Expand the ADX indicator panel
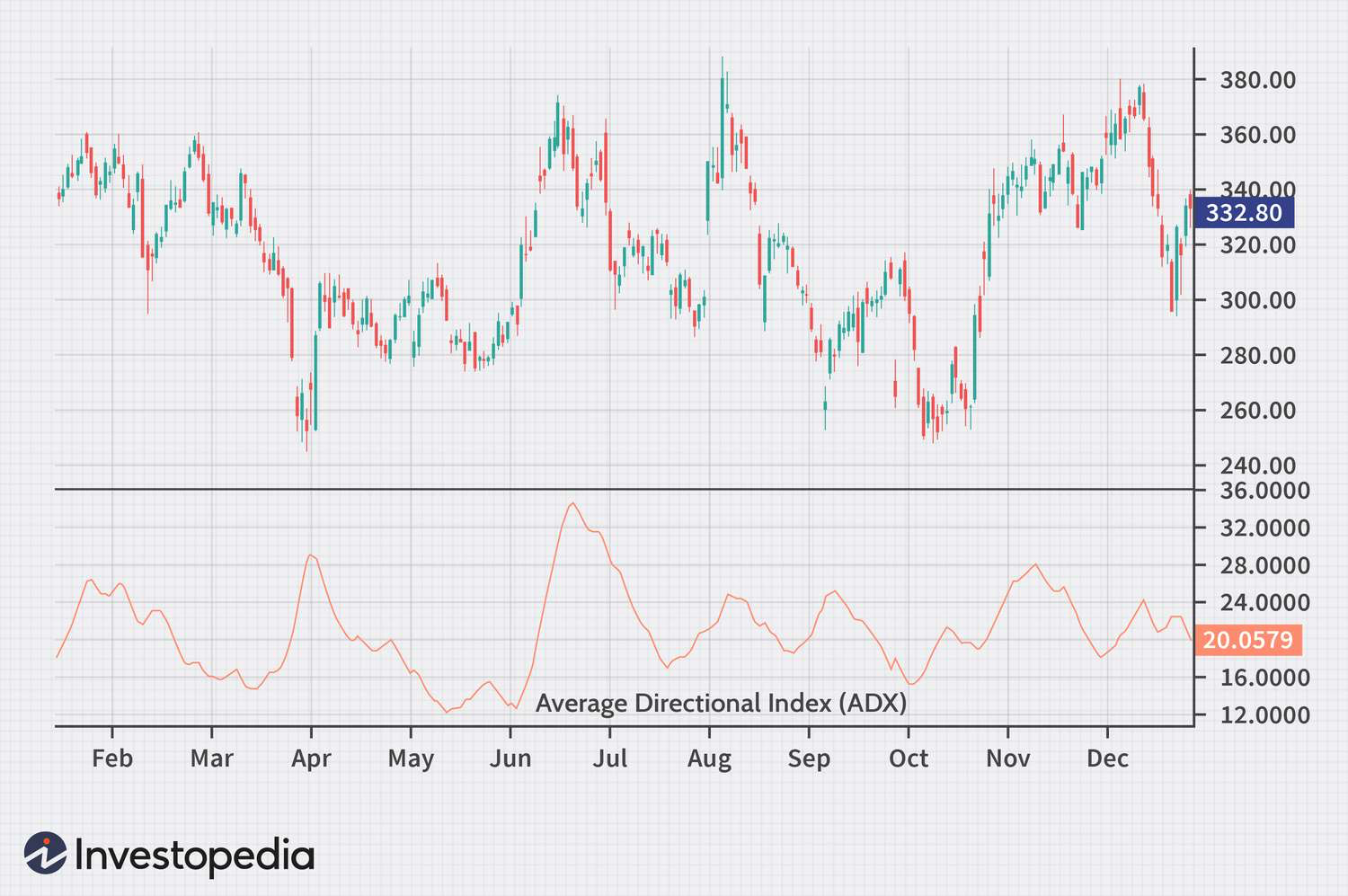This screenshot has width=1348, height=896. pos(629,602)
